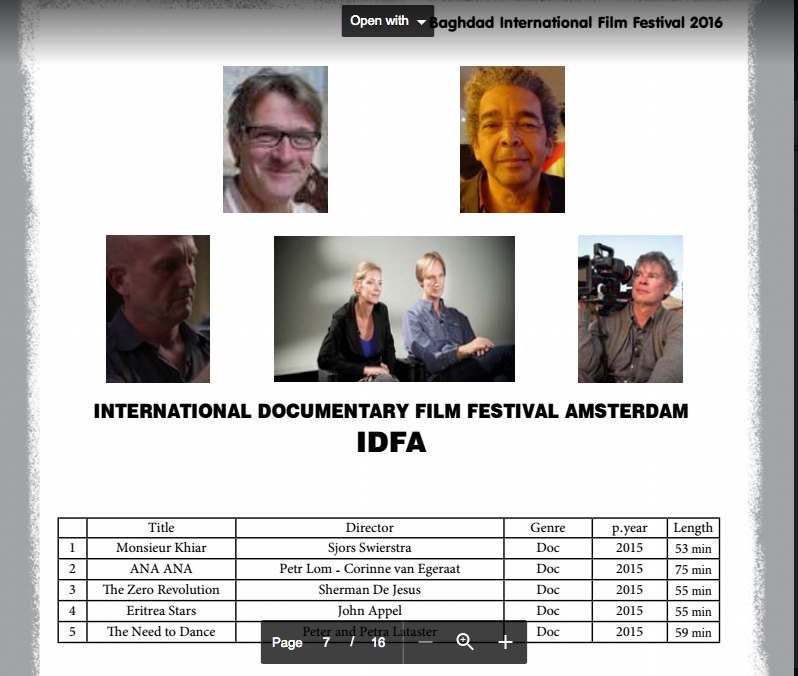798x676 pixels.
Task: Click the Page label in toolbar
Action: tap(287, 643)
